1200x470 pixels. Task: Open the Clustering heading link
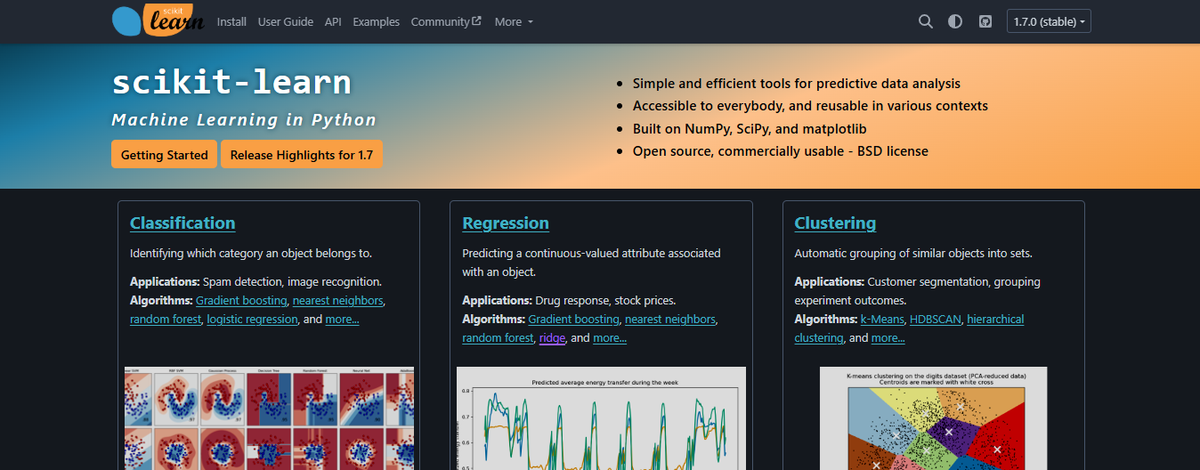click(x=835, y=223)
